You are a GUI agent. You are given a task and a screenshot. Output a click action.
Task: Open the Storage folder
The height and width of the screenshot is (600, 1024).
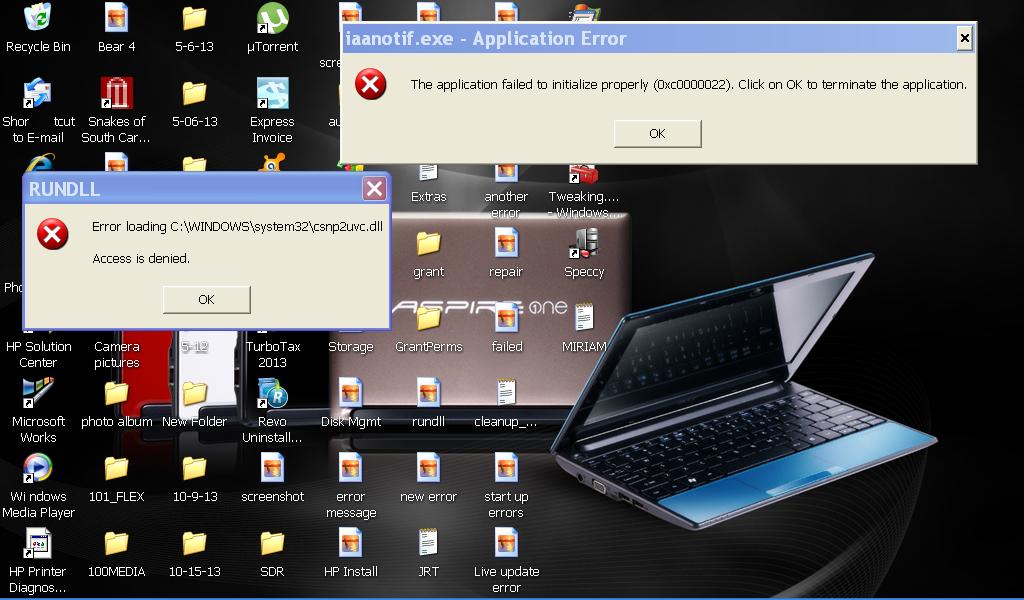pos(351,346)
